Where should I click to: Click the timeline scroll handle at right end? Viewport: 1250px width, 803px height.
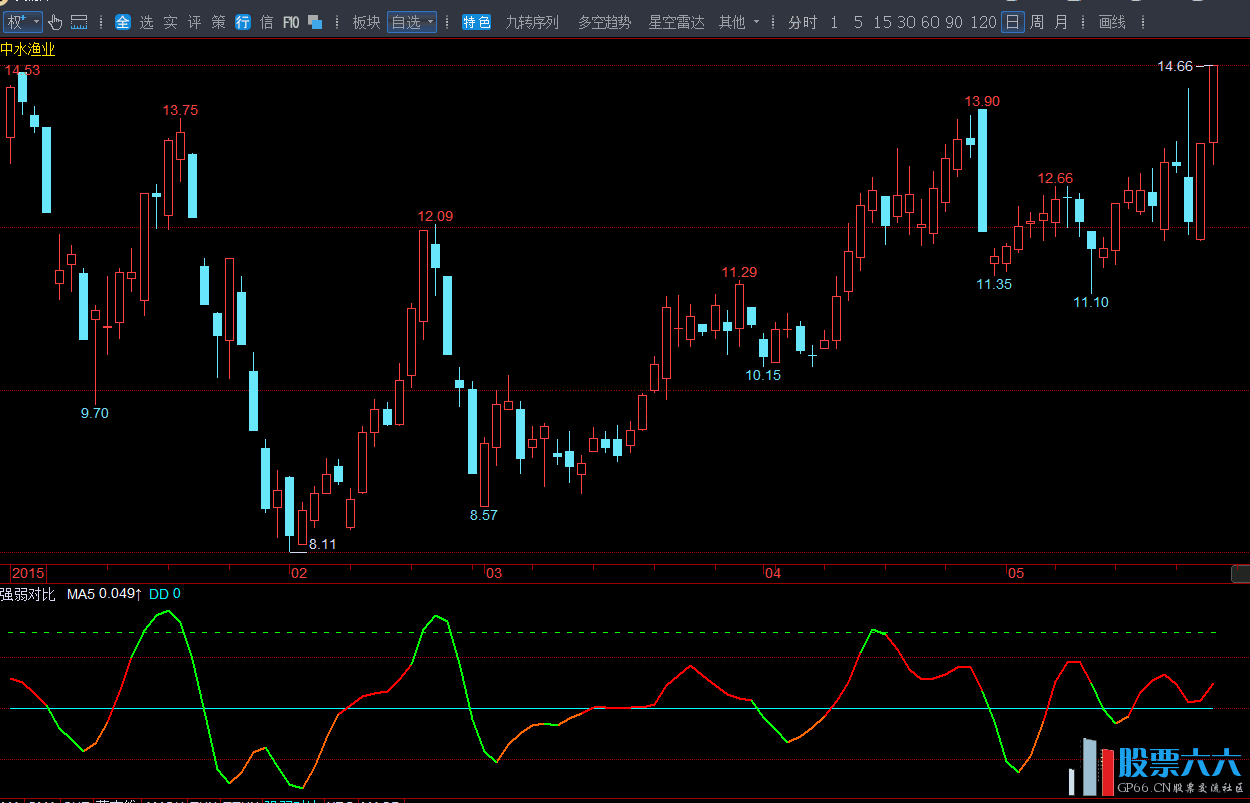pos(1240,574)
